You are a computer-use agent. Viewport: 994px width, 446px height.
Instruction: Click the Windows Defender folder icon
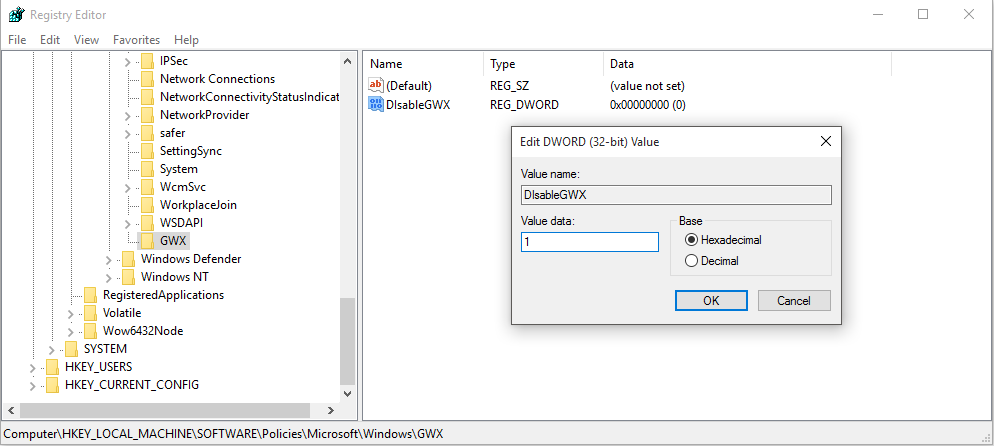(x=128, y=258)
